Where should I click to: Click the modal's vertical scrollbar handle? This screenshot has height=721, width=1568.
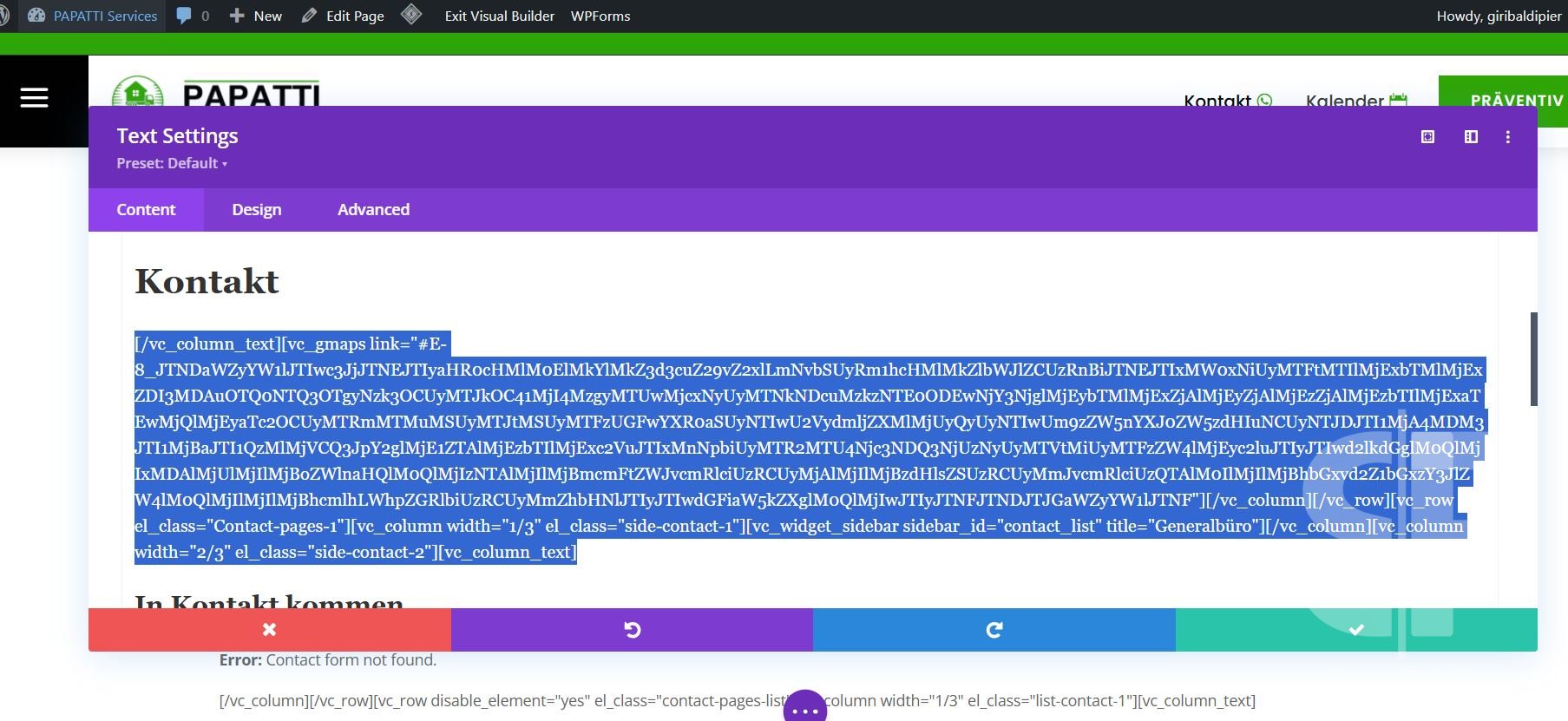(x=1533, y=358)
